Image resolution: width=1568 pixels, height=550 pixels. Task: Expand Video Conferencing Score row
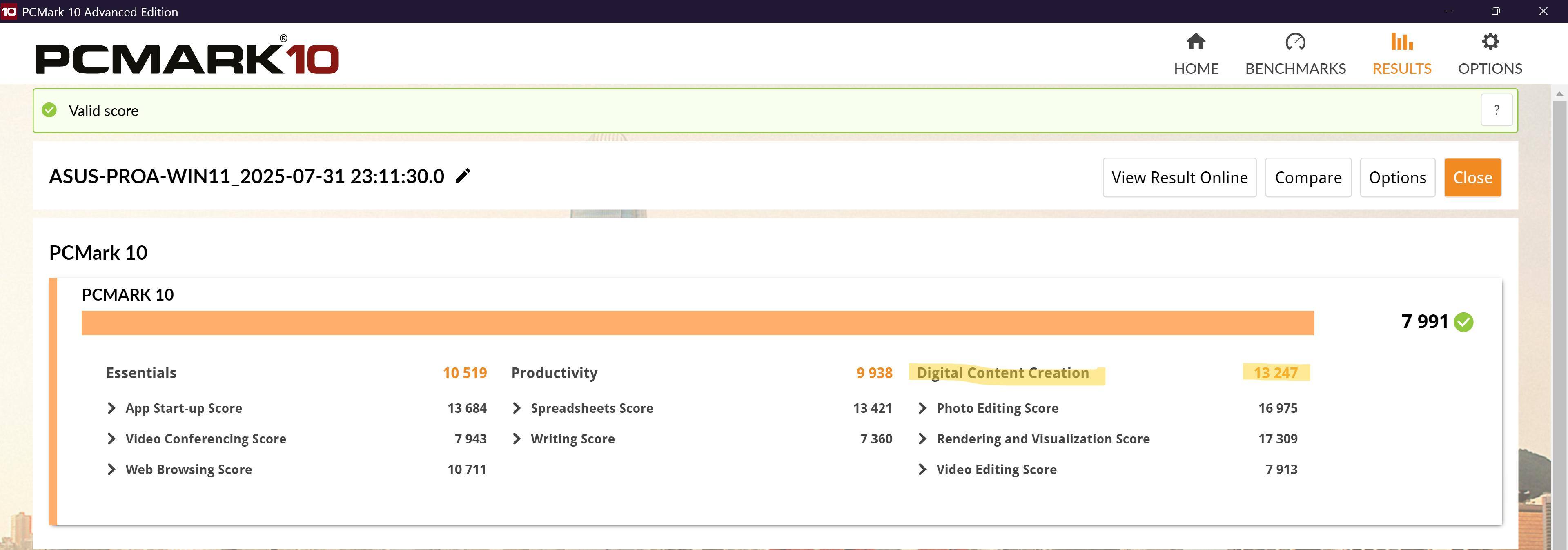click(111, 439)
